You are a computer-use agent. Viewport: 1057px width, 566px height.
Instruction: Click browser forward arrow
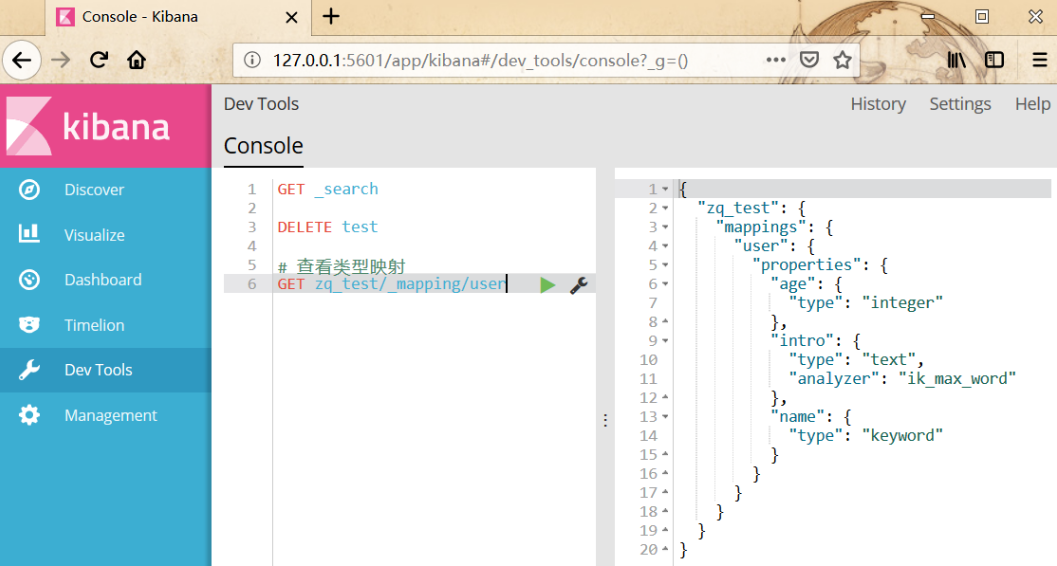[x=61, y=61]
